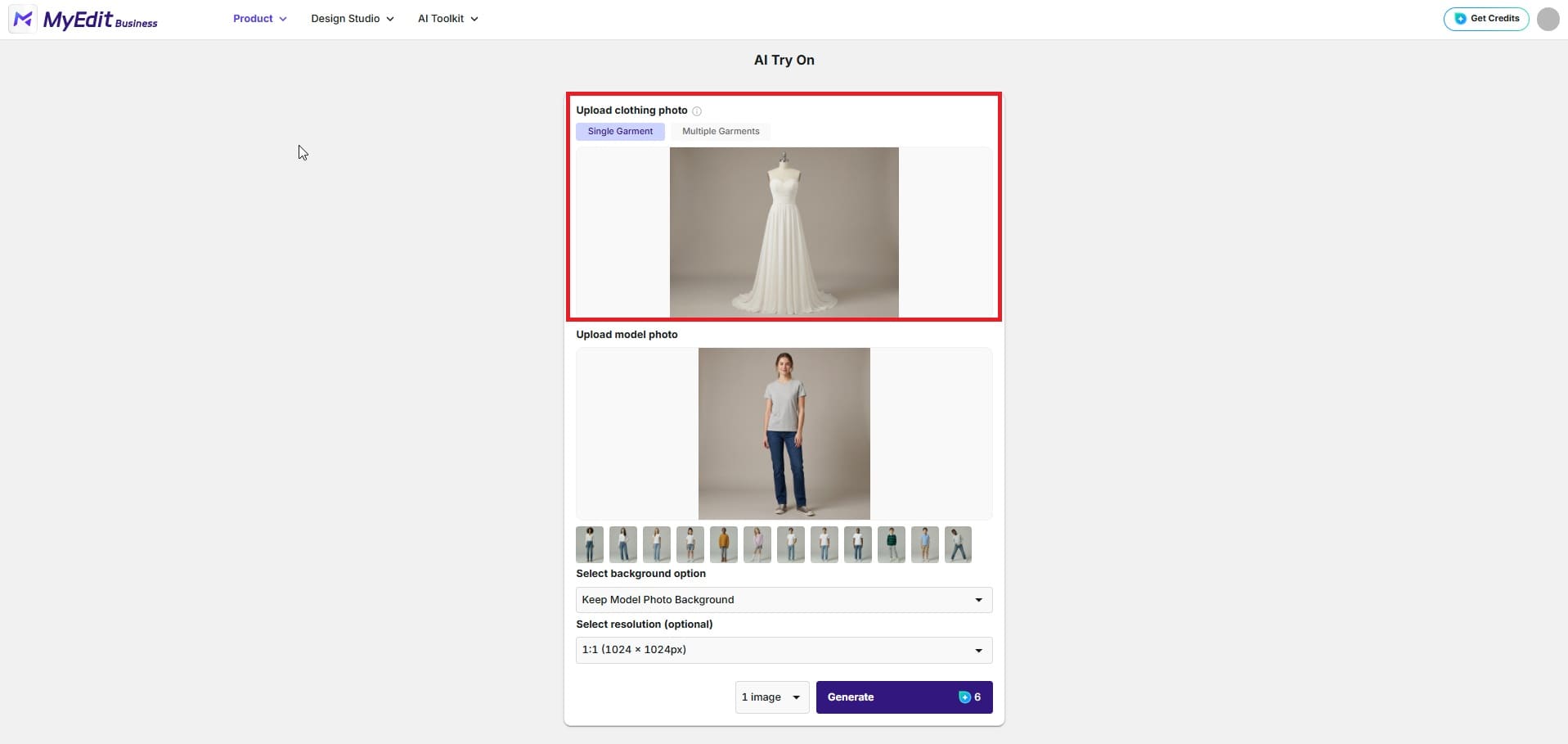Open the Design Studio menu
The image size is (1568, 744).
351,18
